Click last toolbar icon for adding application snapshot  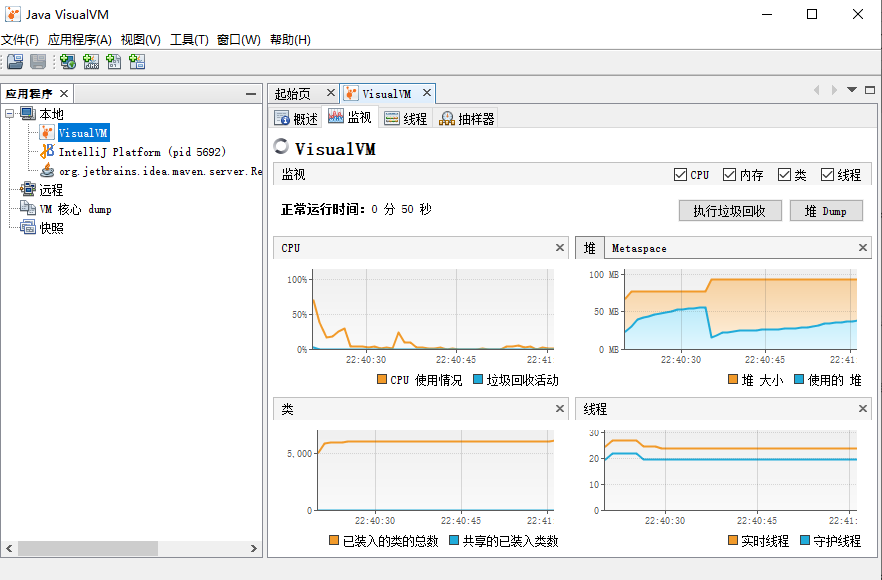click(137, 61)
